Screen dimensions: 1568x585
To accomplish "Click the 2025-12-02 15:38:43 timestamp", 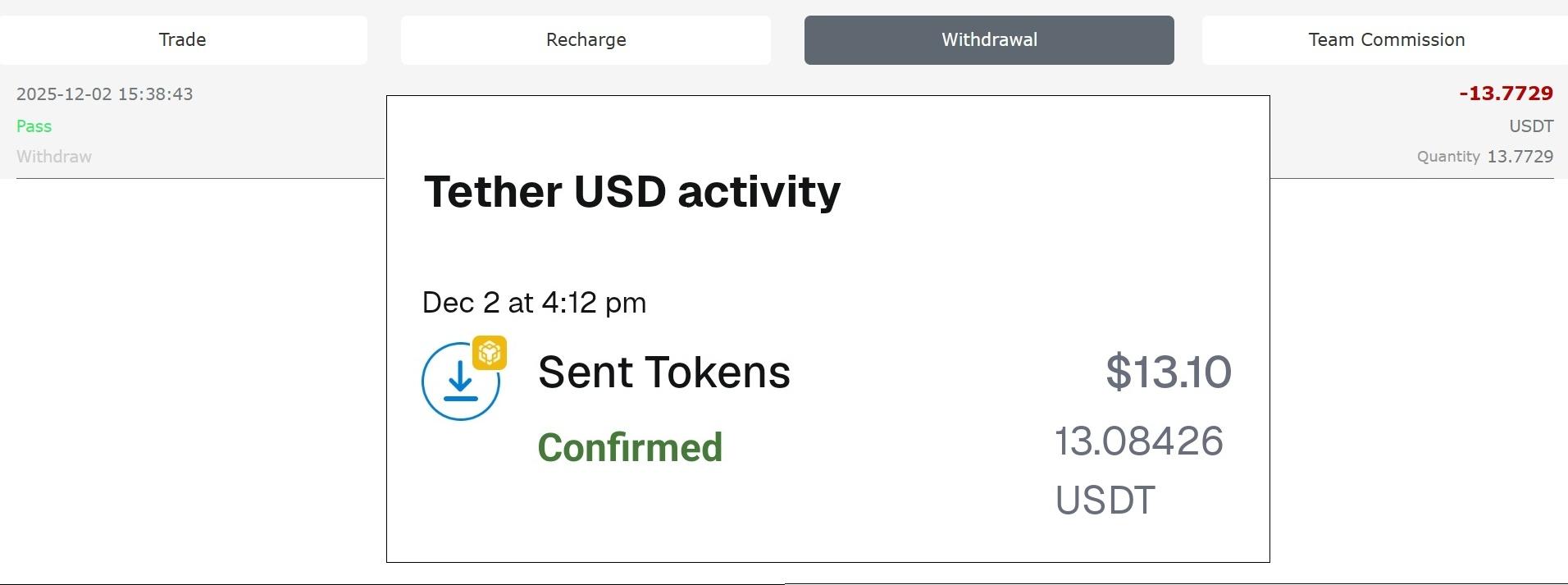I will tap(105, 94).
